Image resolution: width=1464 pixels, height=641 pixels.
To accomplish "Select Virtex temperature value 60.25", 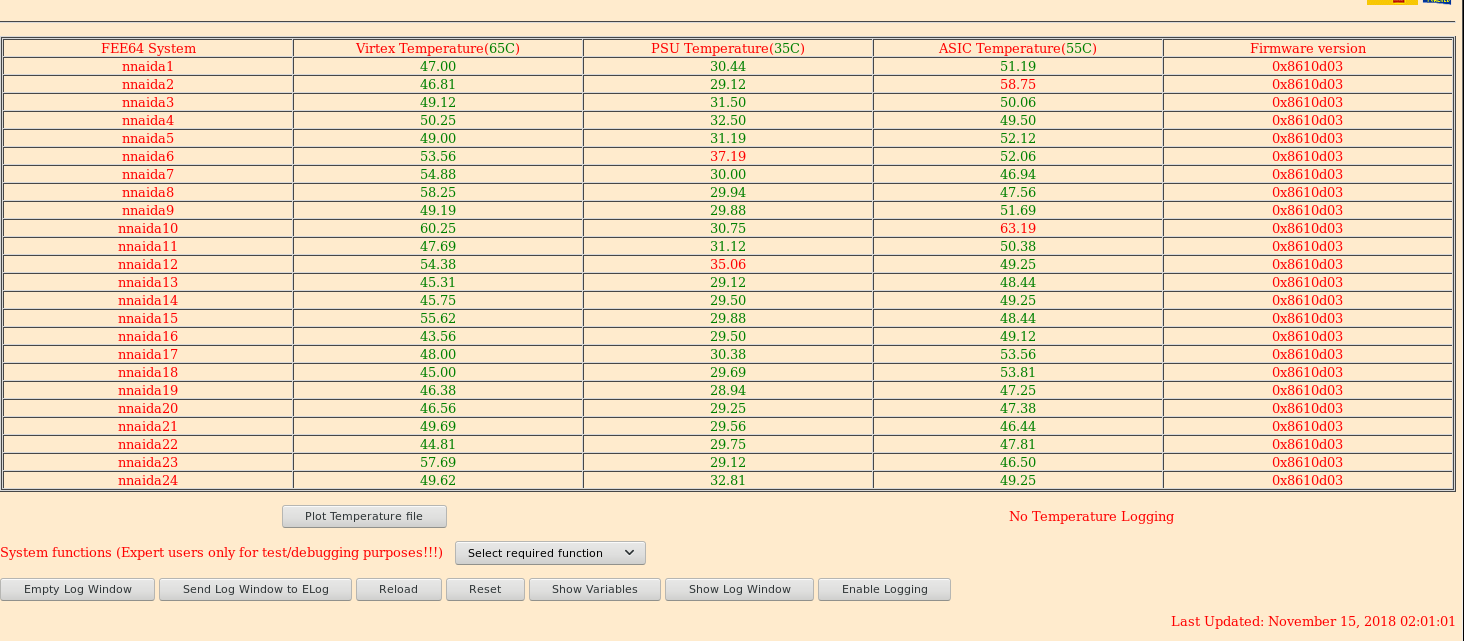I will (x=438, y=228).
